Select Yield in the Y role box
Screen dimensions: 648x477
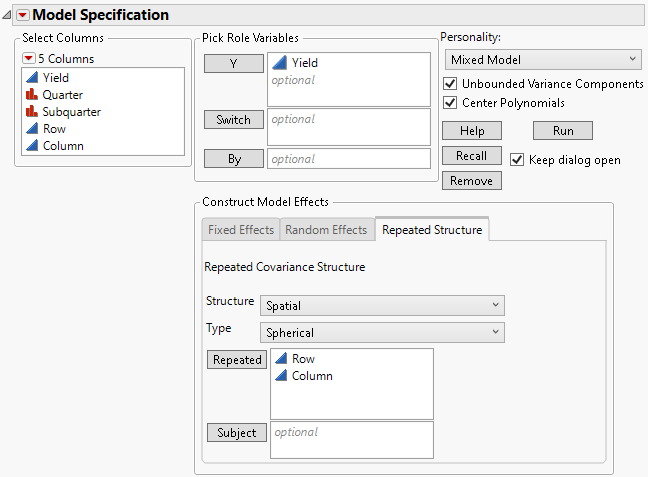(x=304, y=63)
